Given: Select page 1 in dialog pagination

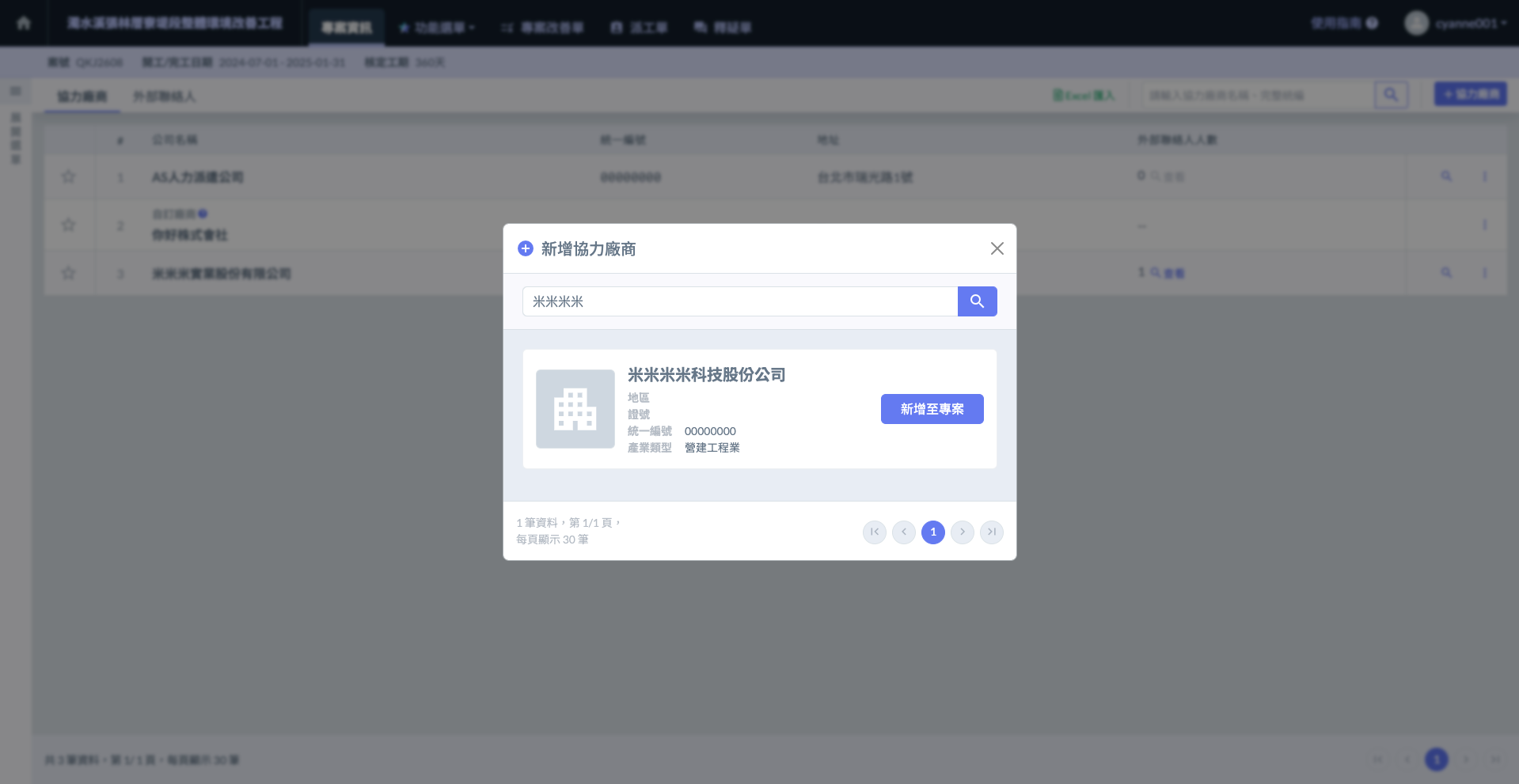Looking at the screenshot, I should (x=932, y=532).
